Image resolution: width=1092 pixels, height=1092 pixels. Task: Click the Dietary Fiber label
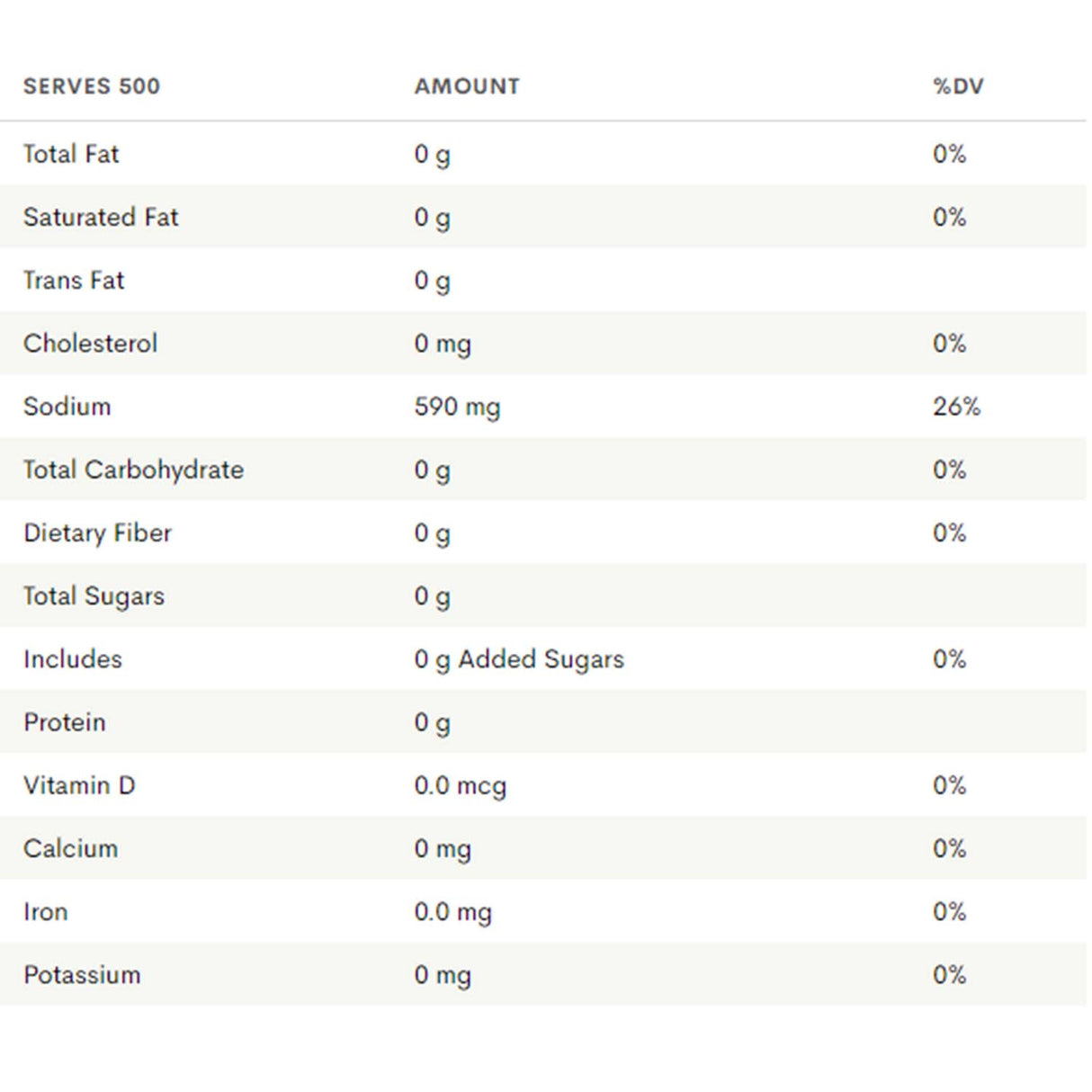[x=97, y=533]
